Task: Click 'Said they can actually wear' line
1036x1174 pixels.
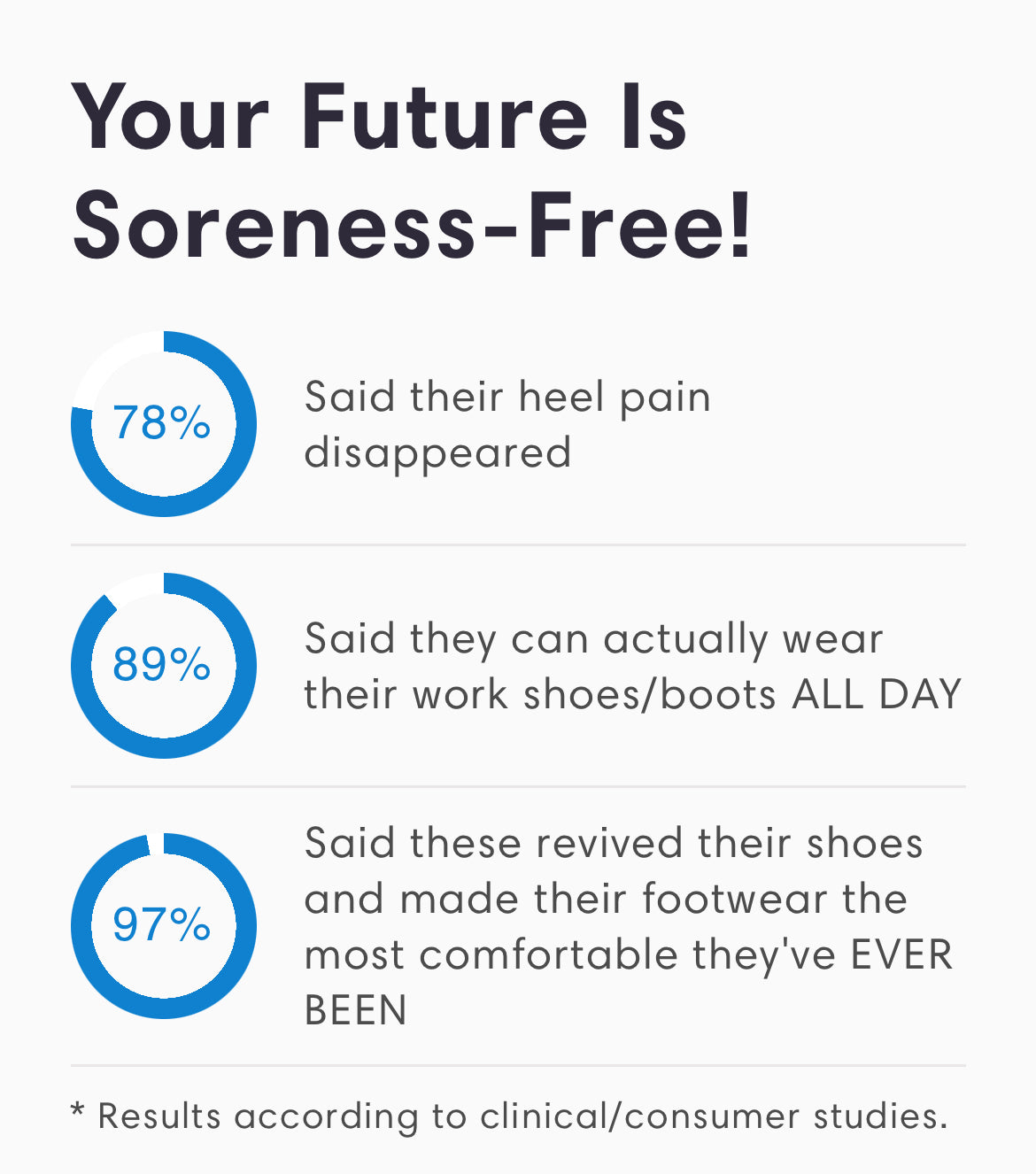Action: coord(593,638)
